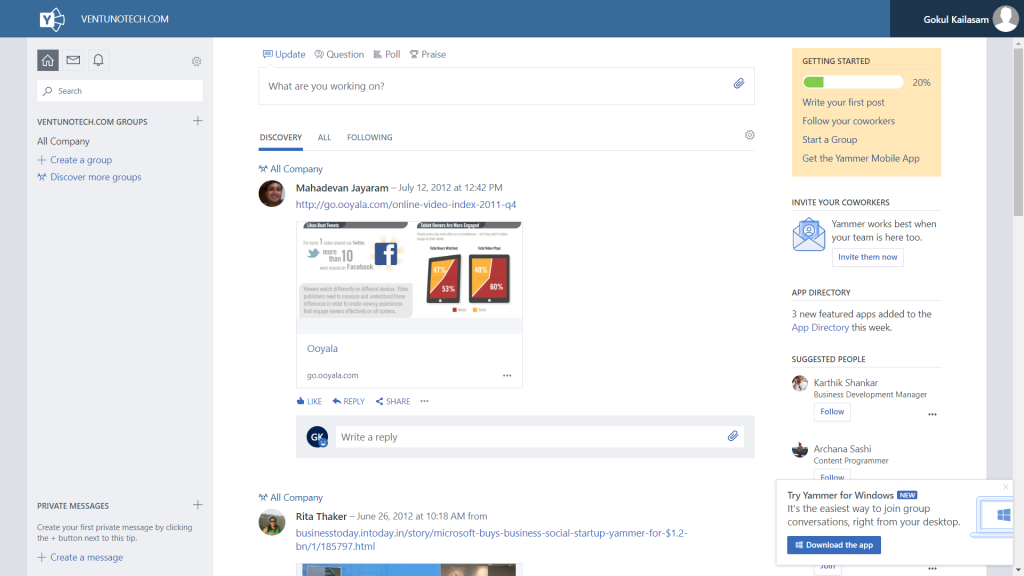Open the Home feed icon
1024x576 pixels.
pyautogui.click(x=48, y=60)
